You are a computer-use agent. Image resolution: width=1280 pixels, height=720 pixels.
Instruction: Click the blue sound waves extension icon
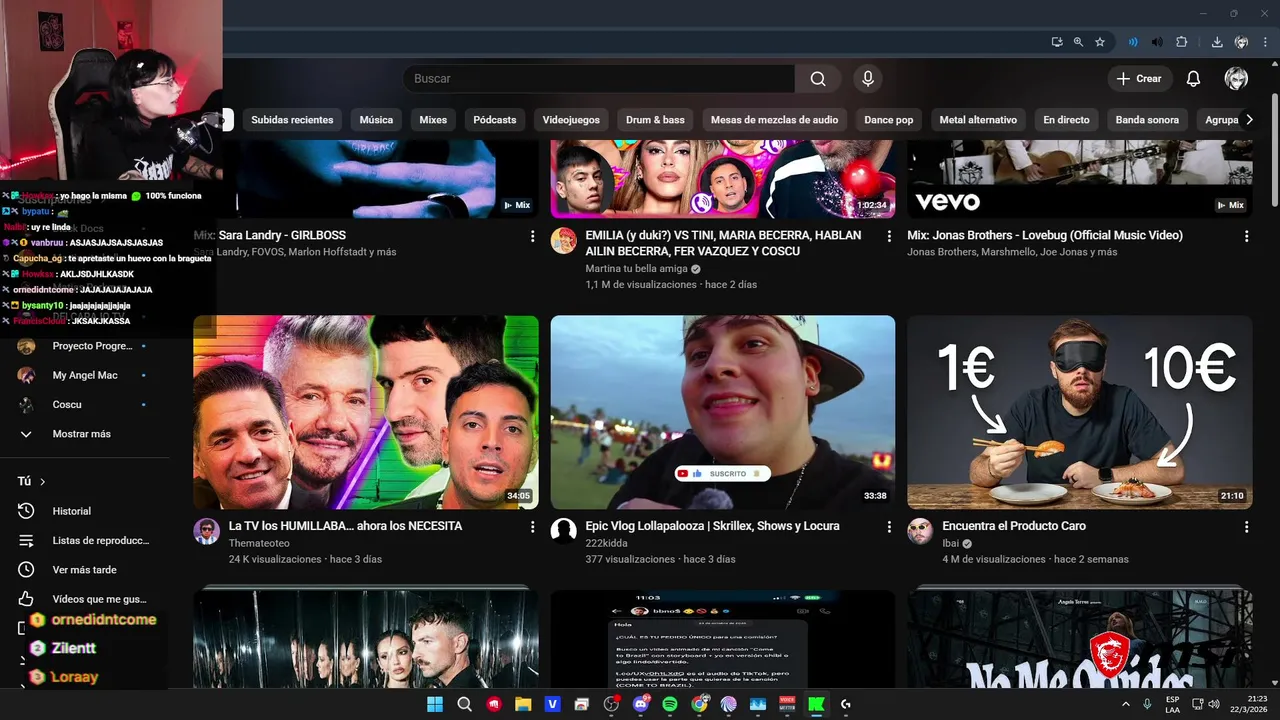1133,42
